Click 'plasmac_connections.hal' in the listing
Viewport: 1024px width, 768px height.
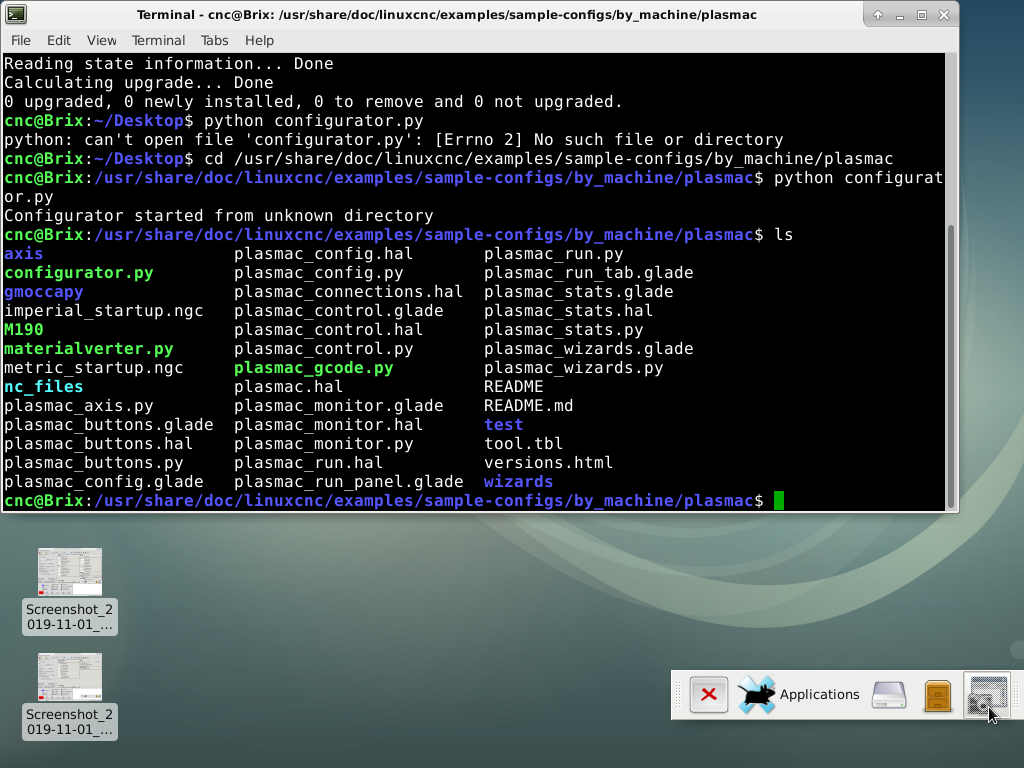(349, 292)
